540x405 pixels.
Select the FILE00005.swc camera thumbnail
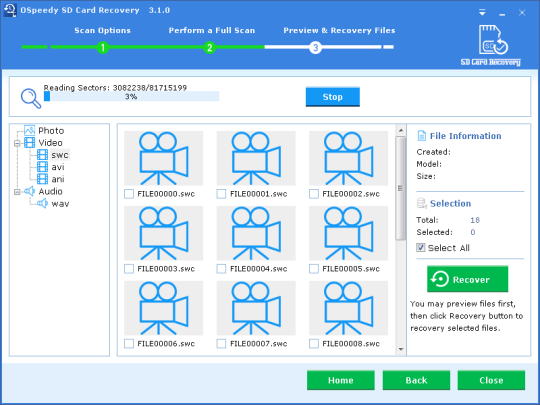click(x=349, y=233)
